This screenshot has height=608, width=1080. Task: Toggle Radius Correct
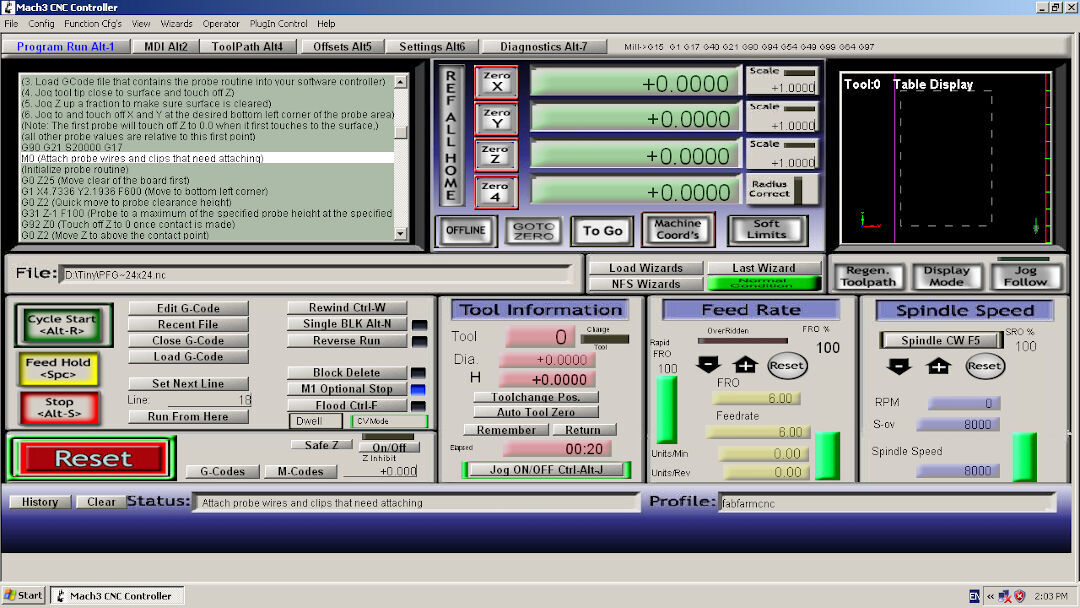(x=782, y=189)
